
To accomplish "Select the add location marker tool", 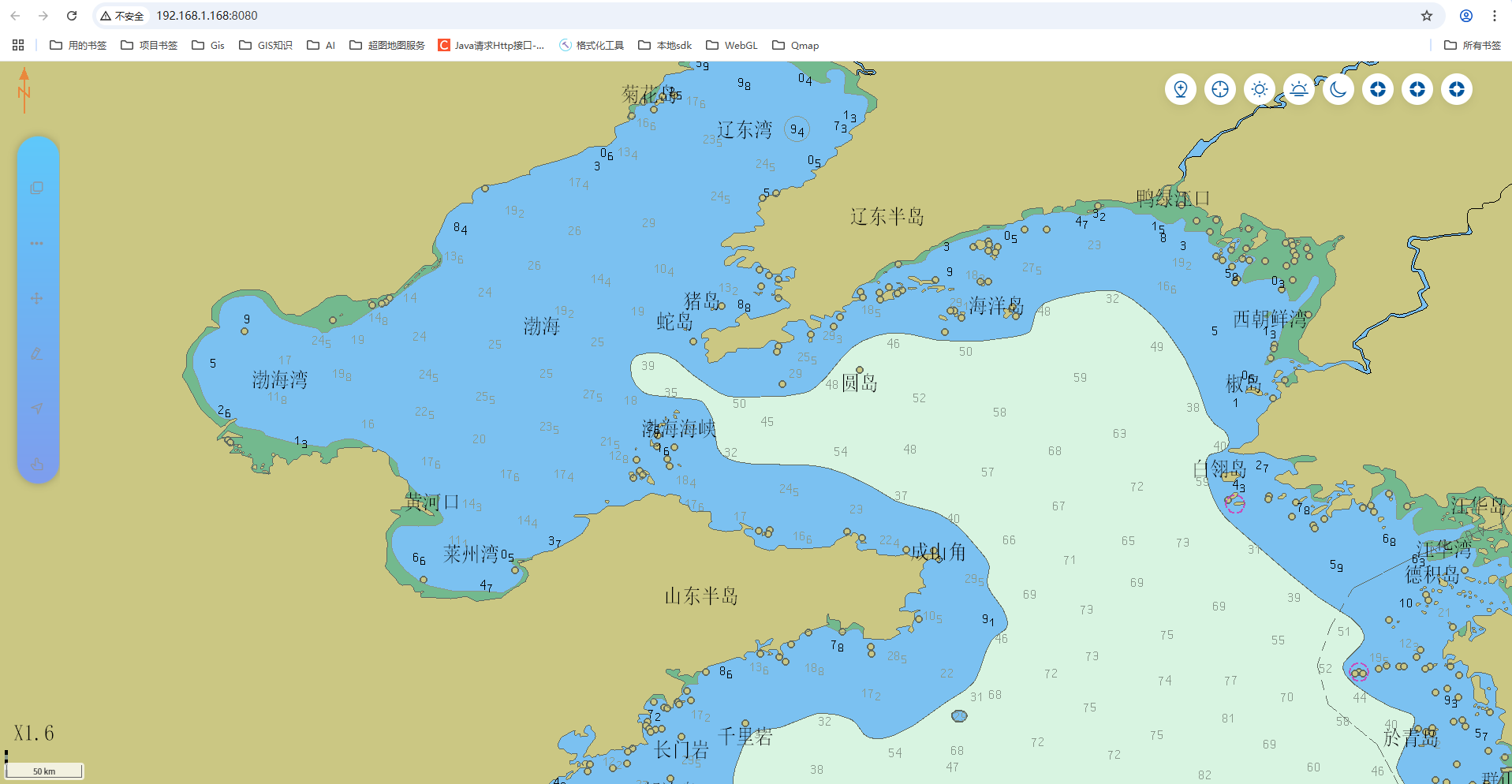I will click(1180, 89).
